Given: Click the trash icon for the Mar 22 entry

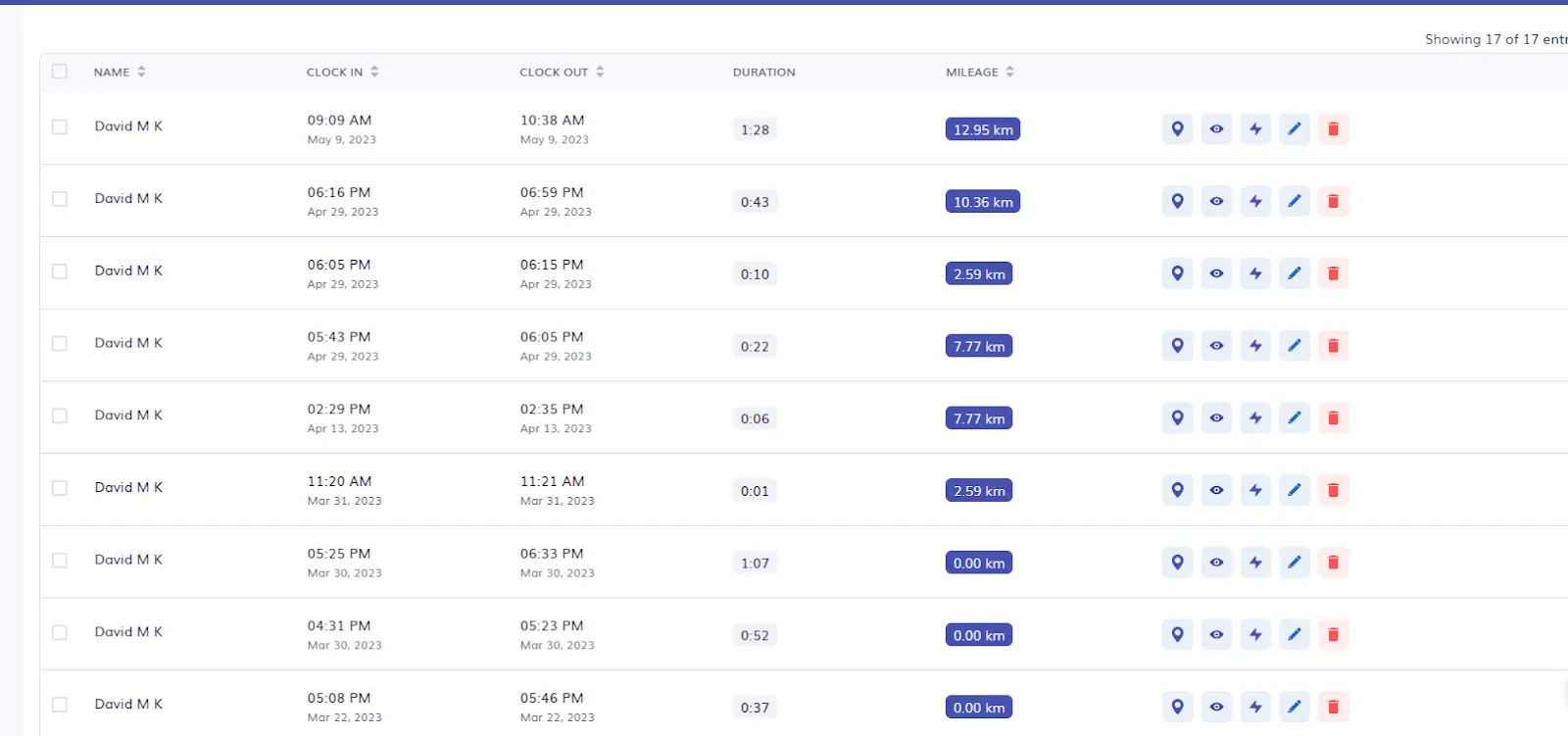Looking at the screenshot, I should point(1333,707).
